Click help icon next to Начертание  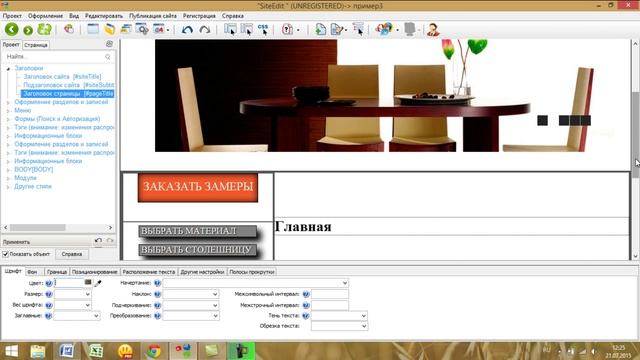[x=157, y=283]
